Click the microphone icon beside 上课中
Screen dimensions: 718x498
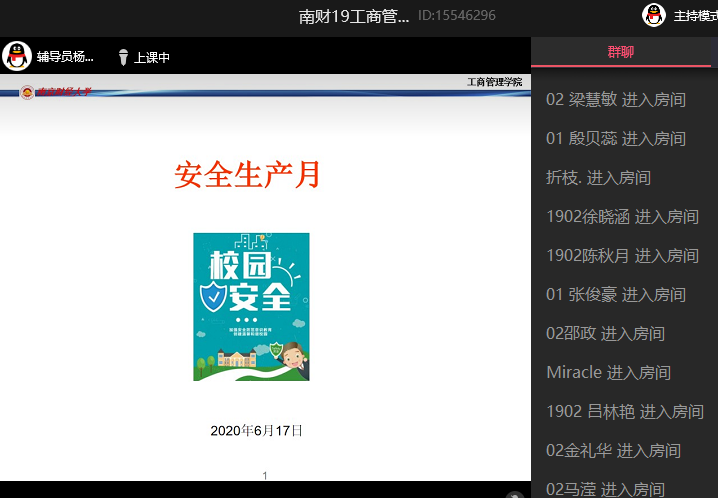pyautogui.click(x=123, y=57)
